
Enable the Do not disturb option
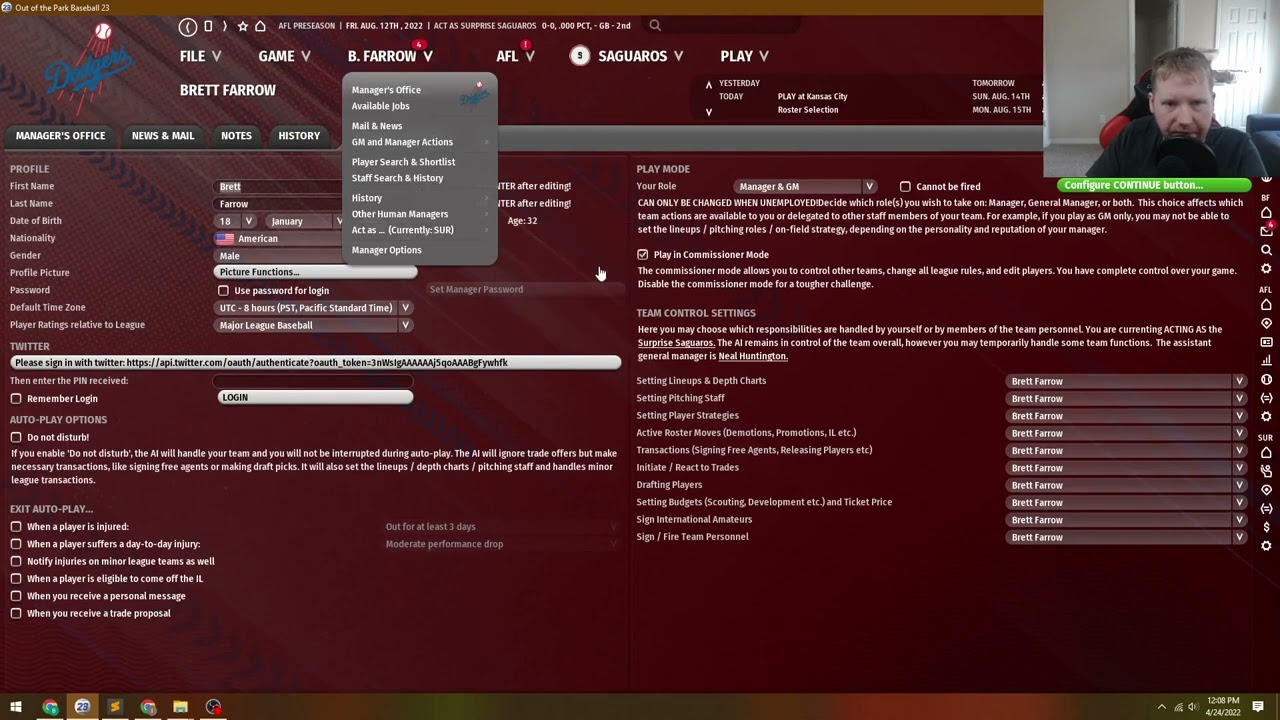click(16, 438)
